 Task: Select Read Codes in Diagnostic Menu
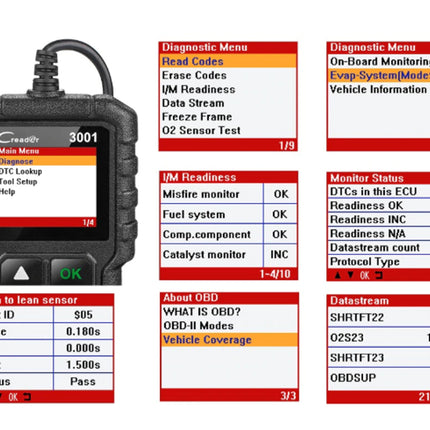[x=227, y=61]
